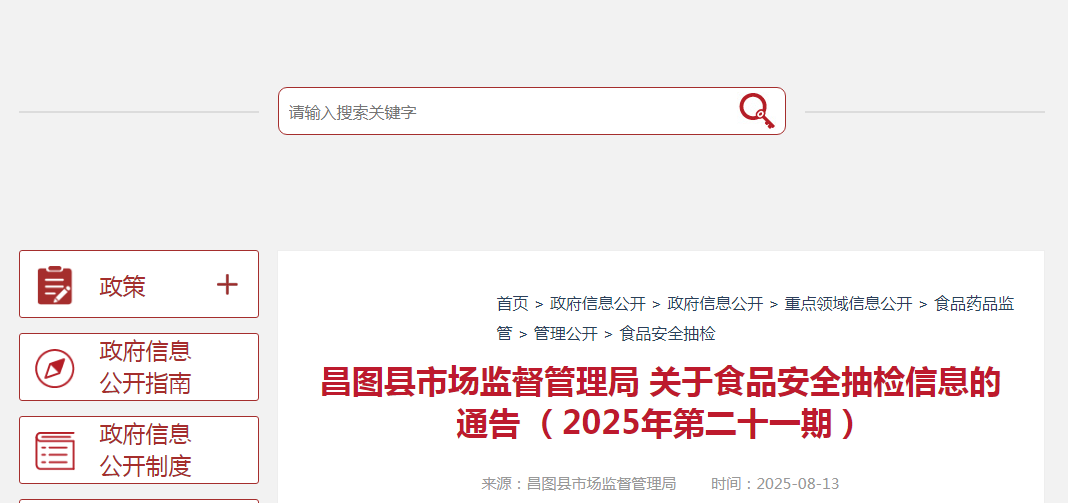This screenshot has height=503, width=1068.
Task: Open 政府信息公开制度 in the sidebar
Action: pyautogui.click(x=139, y=450)
